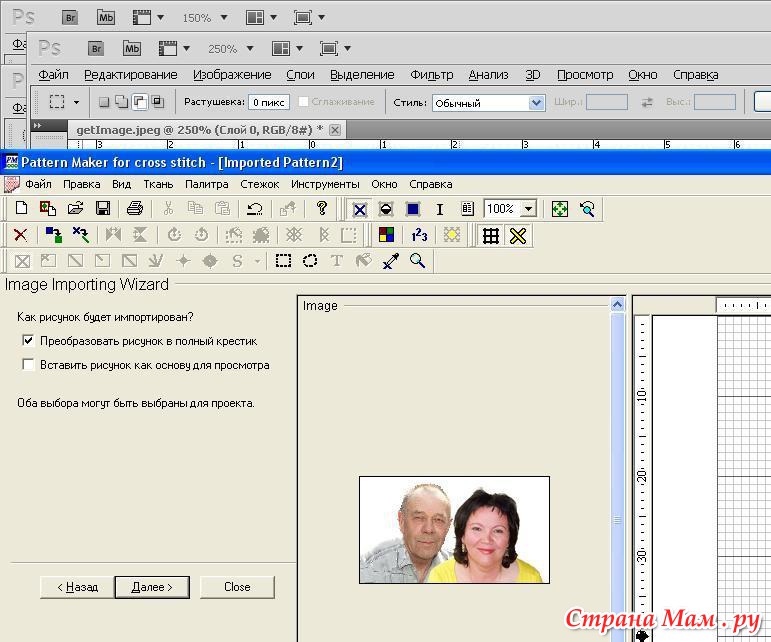Select the cross stitch view mode icon
771x642 pixels.
359,210
